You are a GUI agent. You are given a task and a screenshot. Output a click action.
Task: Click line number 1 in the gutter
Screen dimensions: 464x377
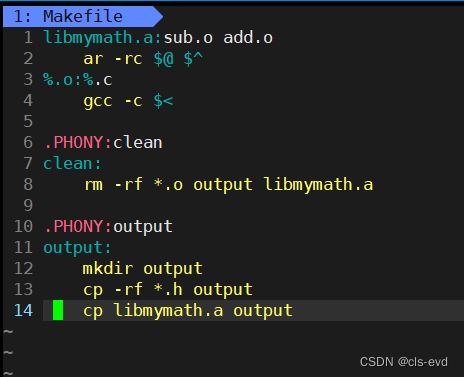(x=28, y=37)
